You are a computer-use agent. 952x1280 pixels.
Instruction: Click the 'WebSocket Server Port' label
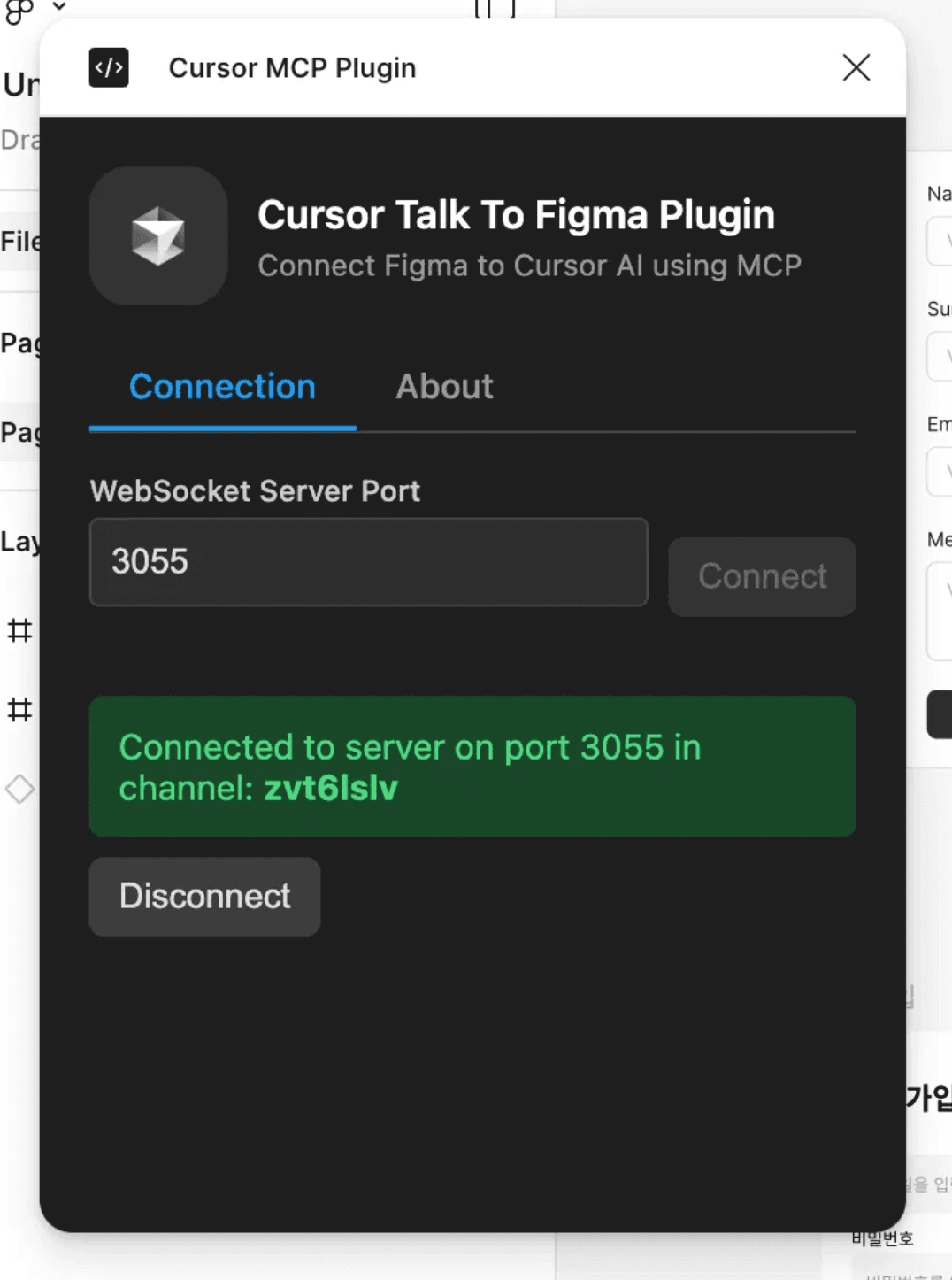(x=255, y=491)
